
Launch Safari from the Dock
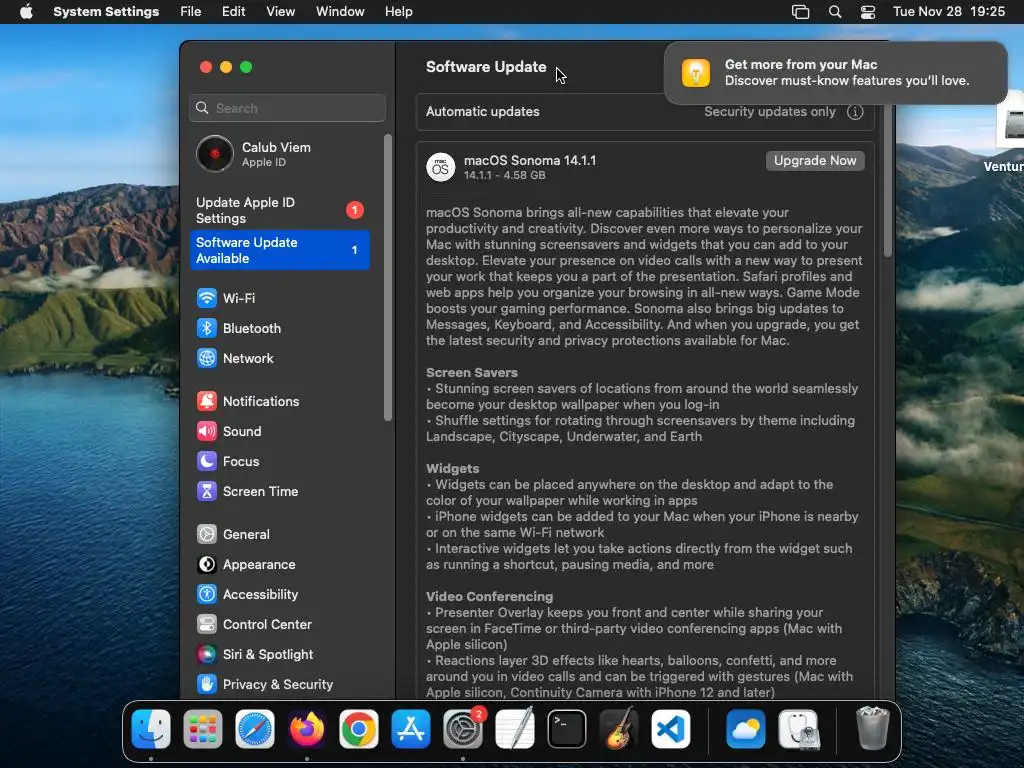click(x=255, y=729)
